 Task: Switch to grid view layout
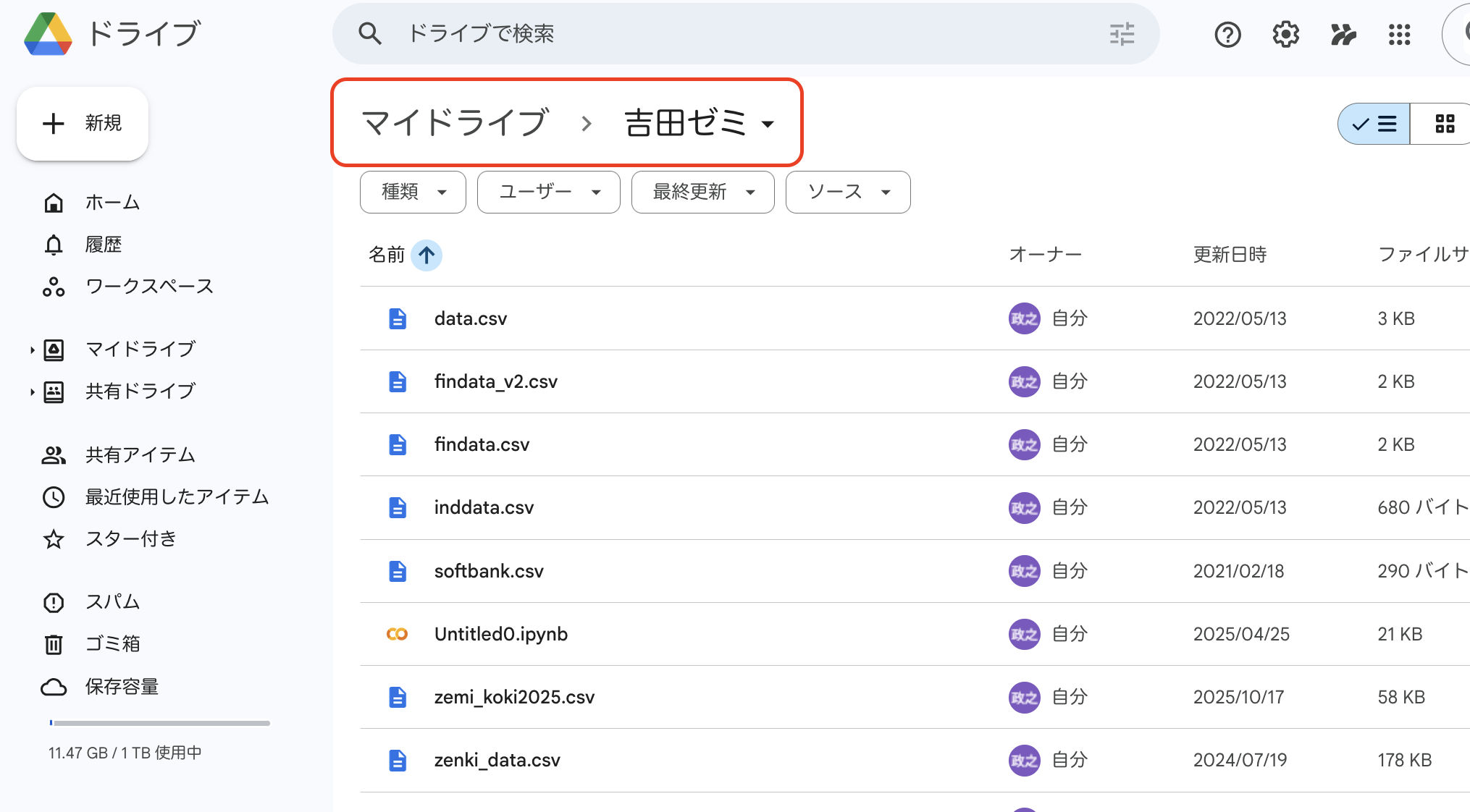[1444, 124]
